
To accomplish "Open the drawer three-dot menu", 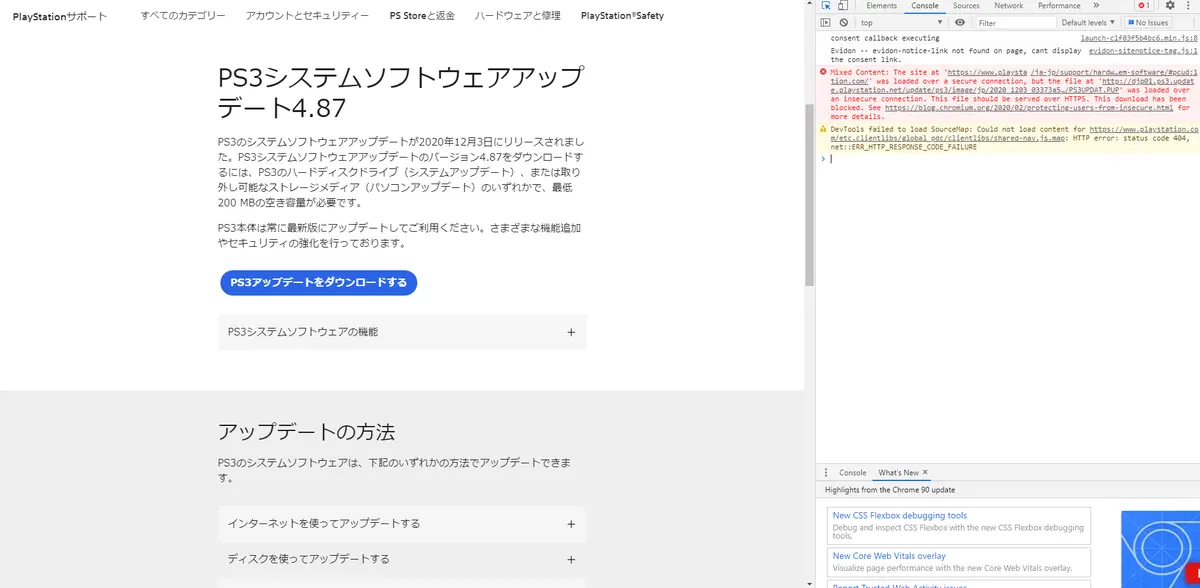I will [826, 473].
